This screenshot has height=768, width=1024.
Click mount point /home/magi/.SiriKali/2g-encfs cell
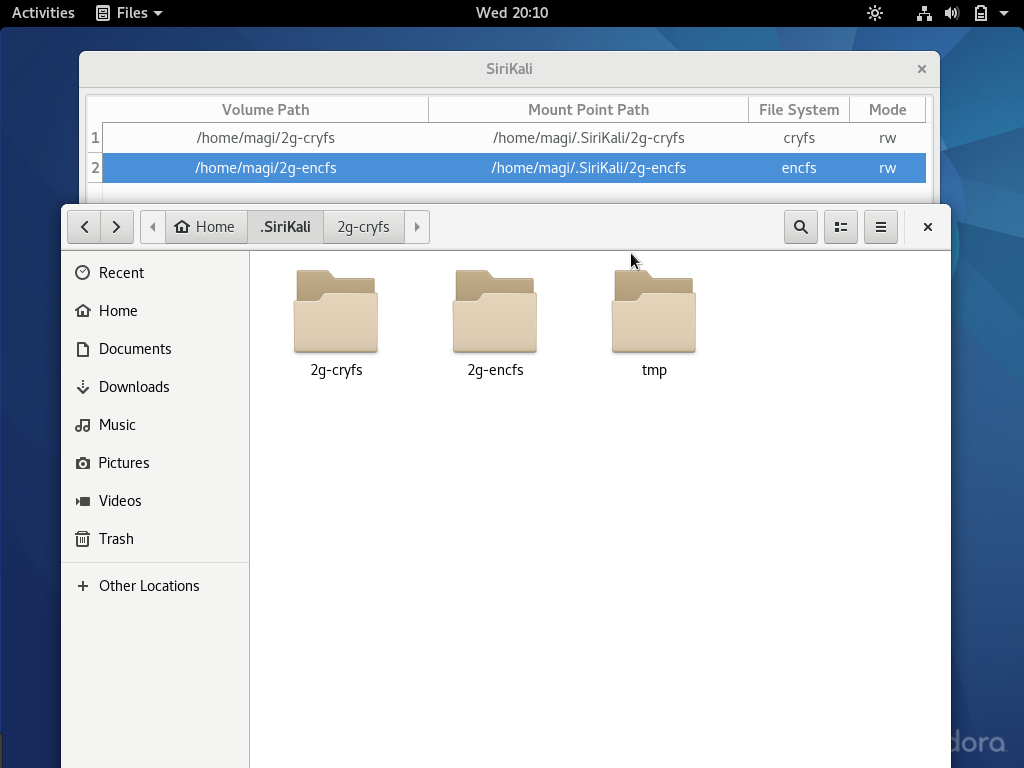coord(588,168)
